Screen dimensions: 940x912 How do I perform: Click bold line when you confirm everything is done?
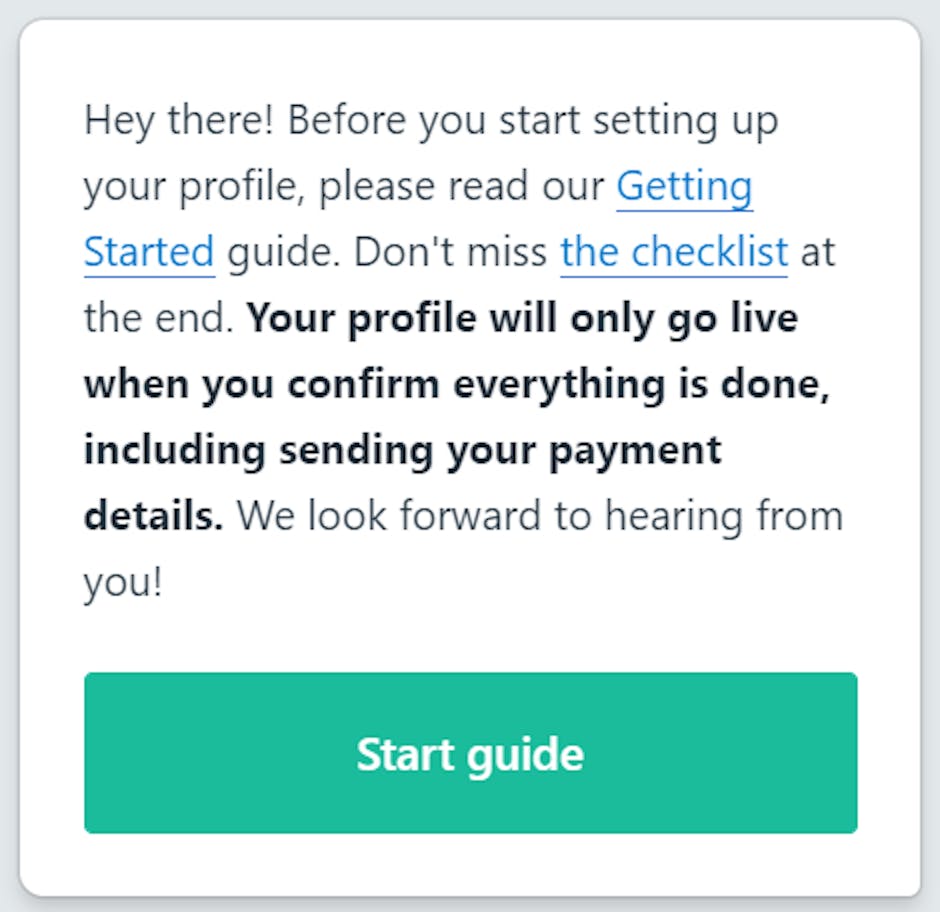(457, 384)
